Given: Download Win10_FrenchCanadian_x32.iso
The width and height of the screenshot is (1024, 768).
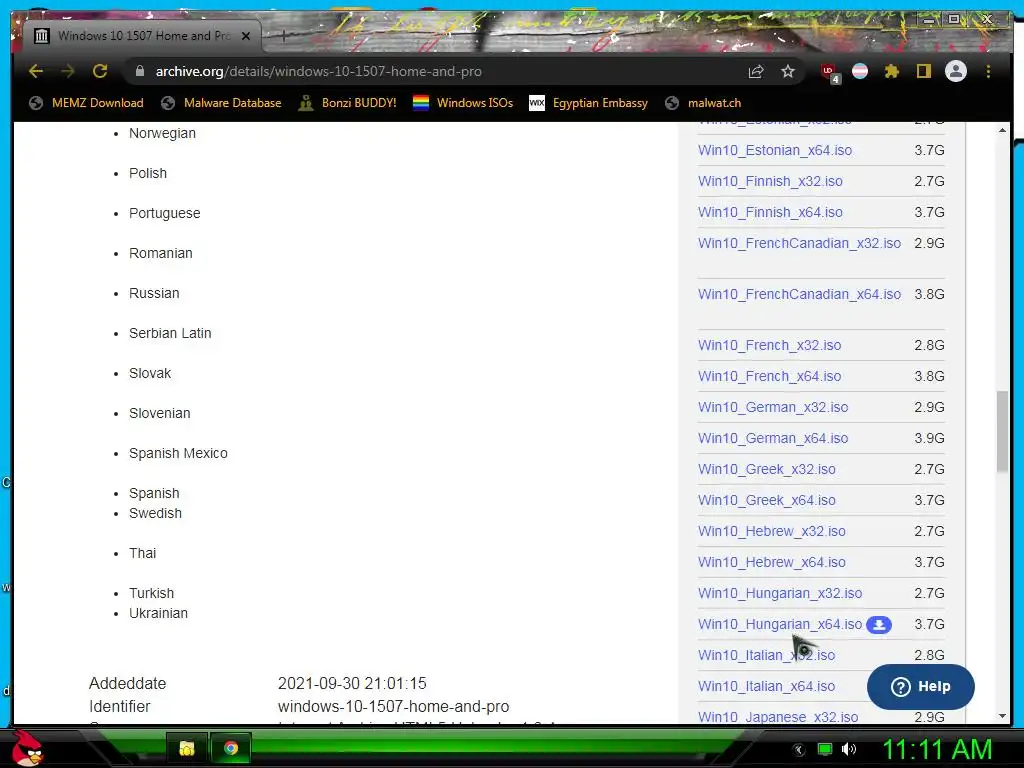Looking at the screenshot, I should 799,243.
